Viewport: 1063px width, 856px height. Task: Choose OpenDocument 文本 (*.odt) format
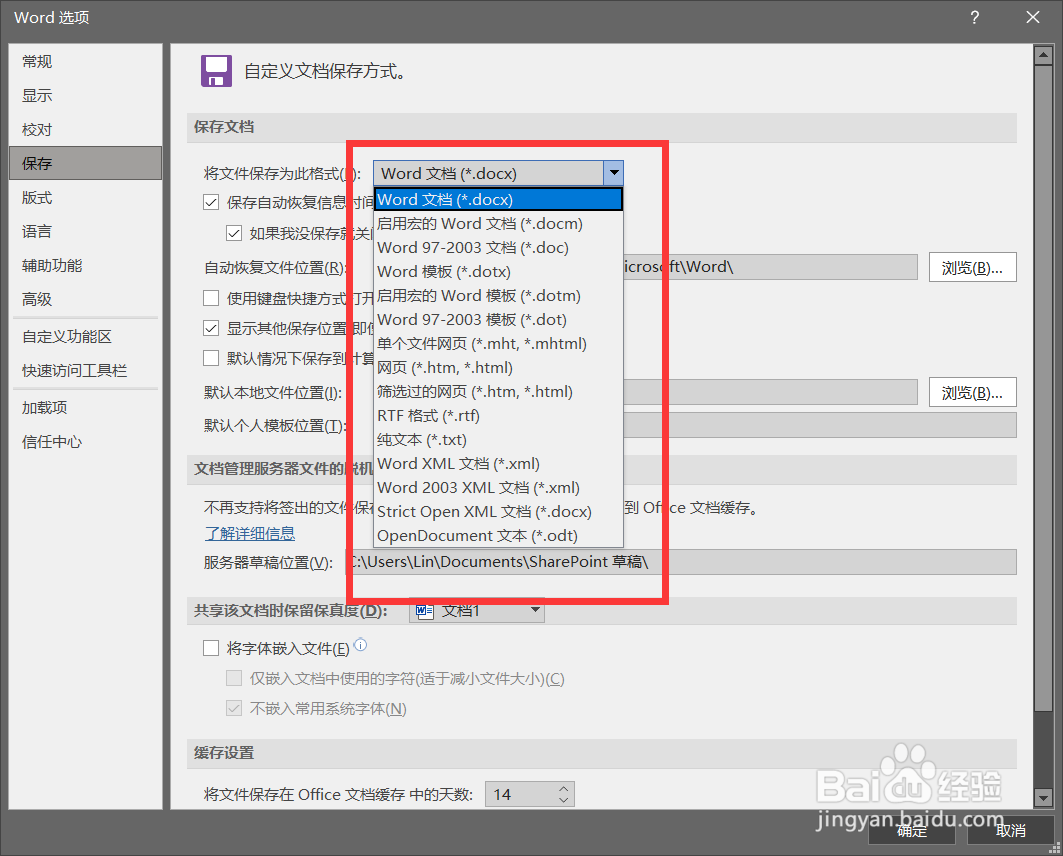498,536
